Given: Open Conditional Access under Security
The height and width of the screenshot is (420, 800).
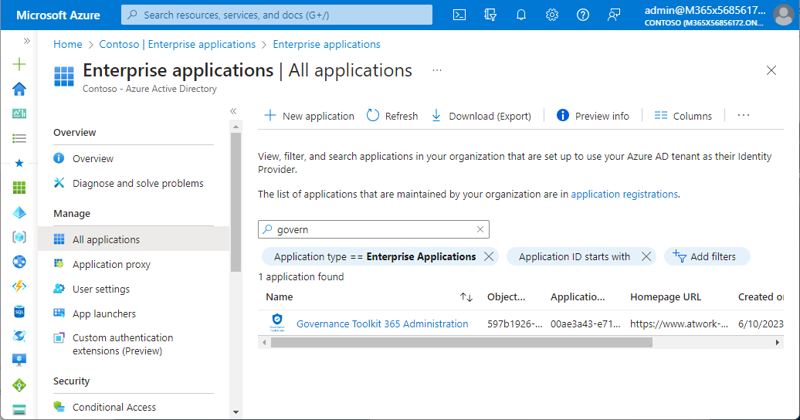Looking at the screenshot, I should (x=114, y=407).
